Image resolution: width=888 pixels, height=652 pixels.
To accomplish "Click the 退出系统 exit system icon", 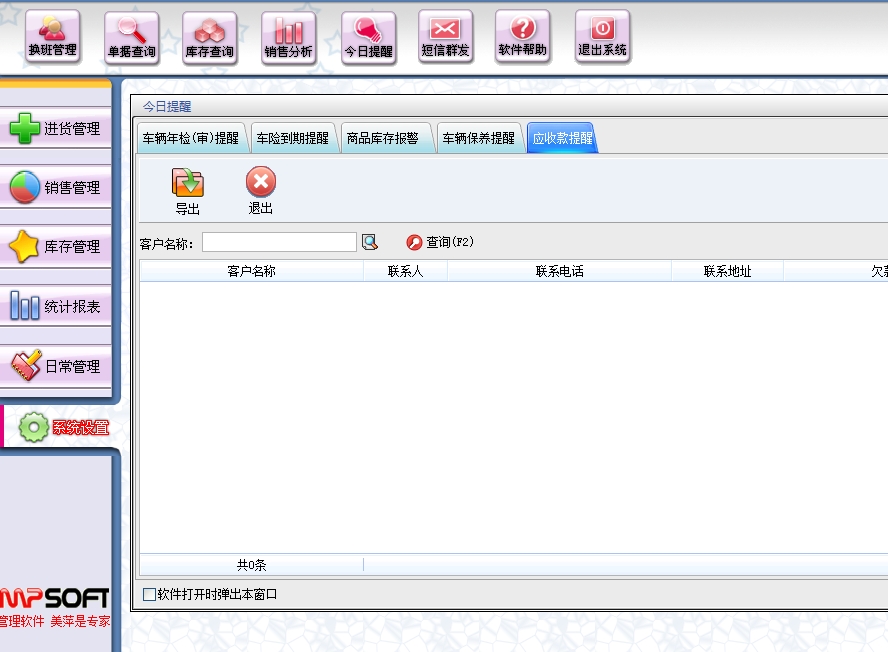I will tap(602, 37).
